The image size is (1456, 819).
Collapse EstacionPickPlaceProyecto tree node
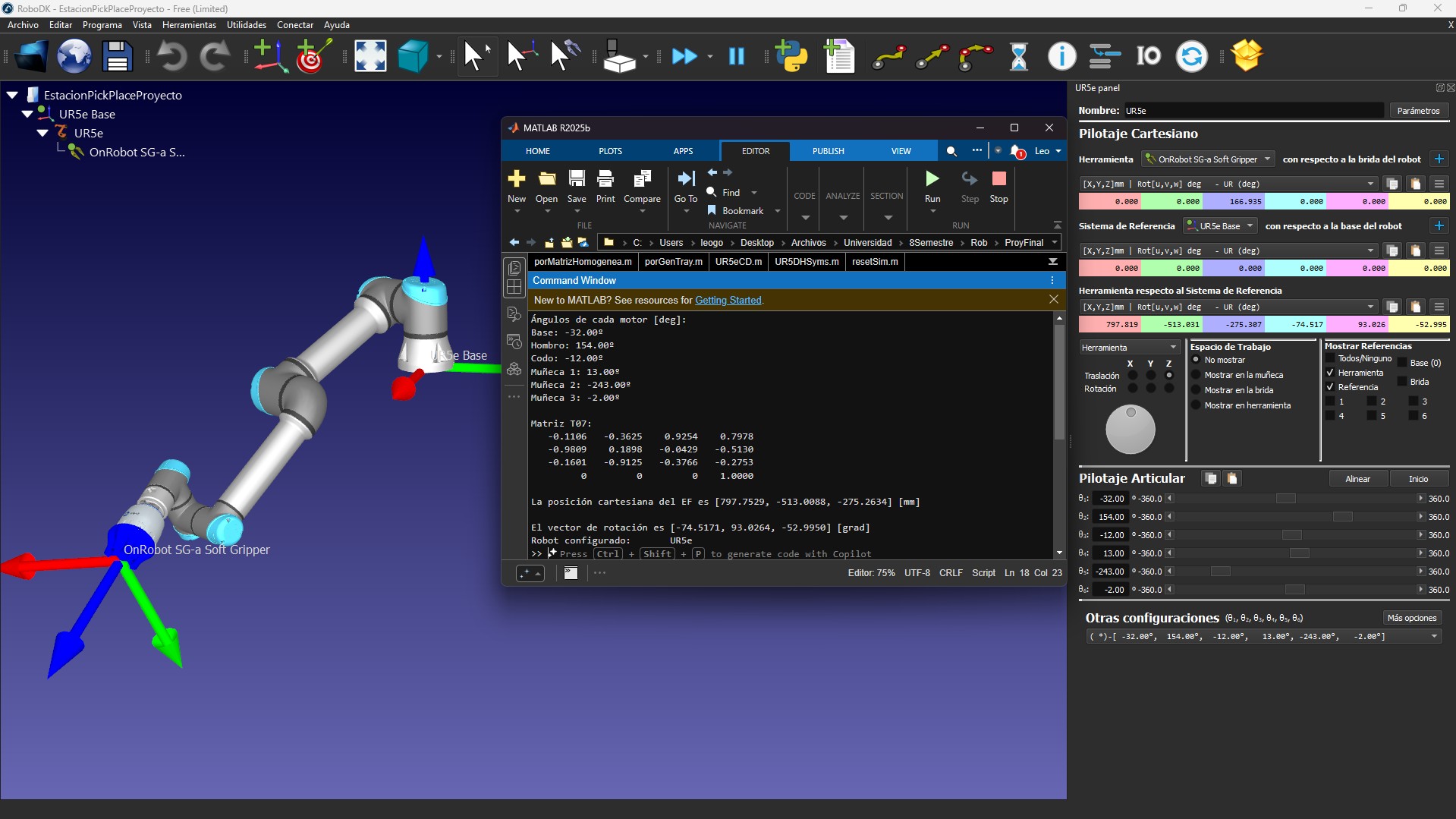coord(12,95)
